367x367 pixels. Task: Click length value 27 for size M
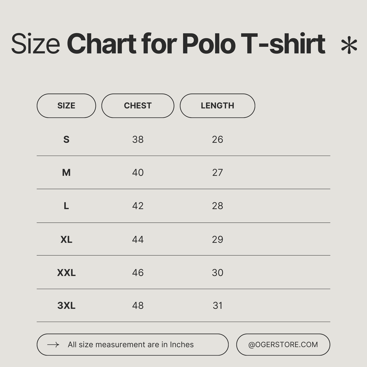[x=217, y=173]
